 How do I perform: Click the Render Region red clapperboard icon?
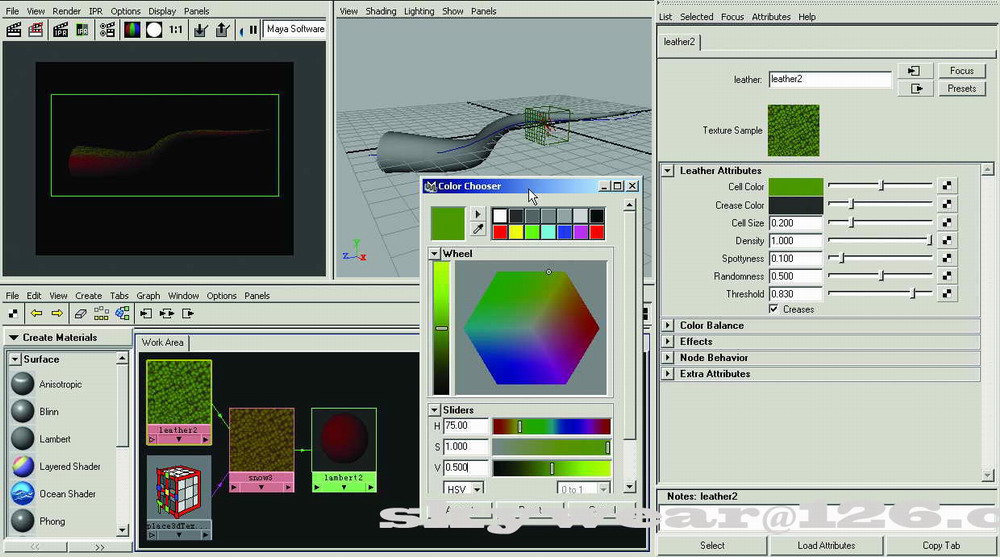pyautogui.click(x=36, y=29)
